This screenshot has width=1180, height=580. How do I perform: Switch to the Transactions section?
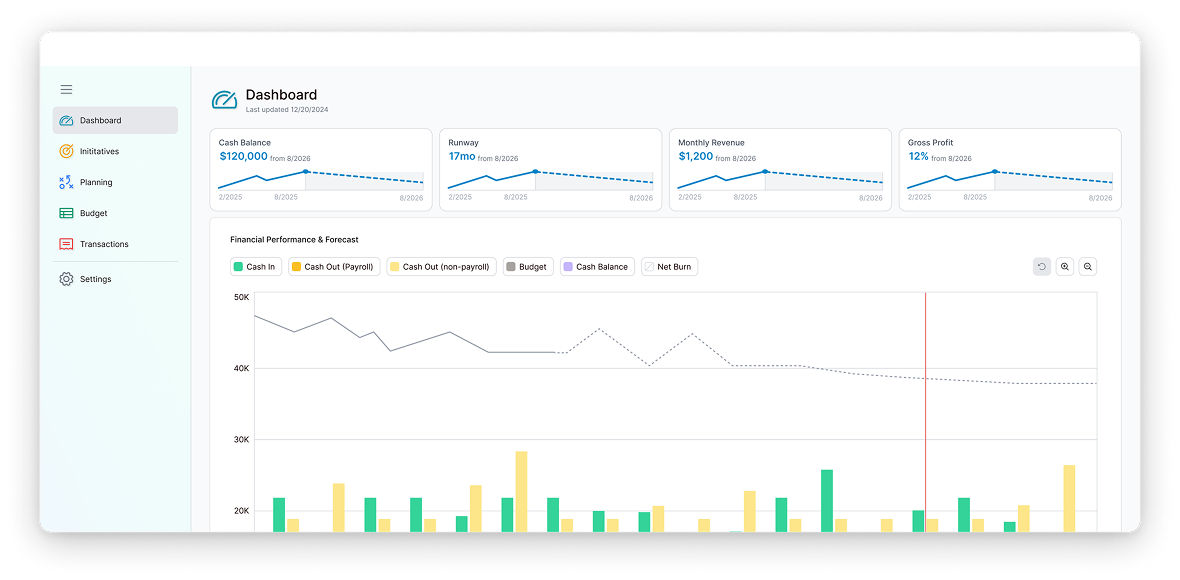click(103, 244)
